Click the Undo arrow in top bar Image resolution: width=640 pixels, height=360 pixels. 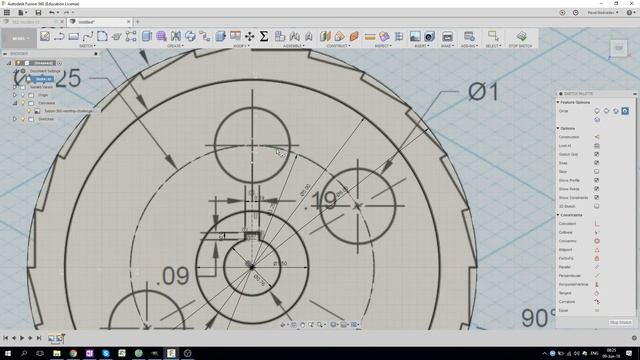[52, 13]
